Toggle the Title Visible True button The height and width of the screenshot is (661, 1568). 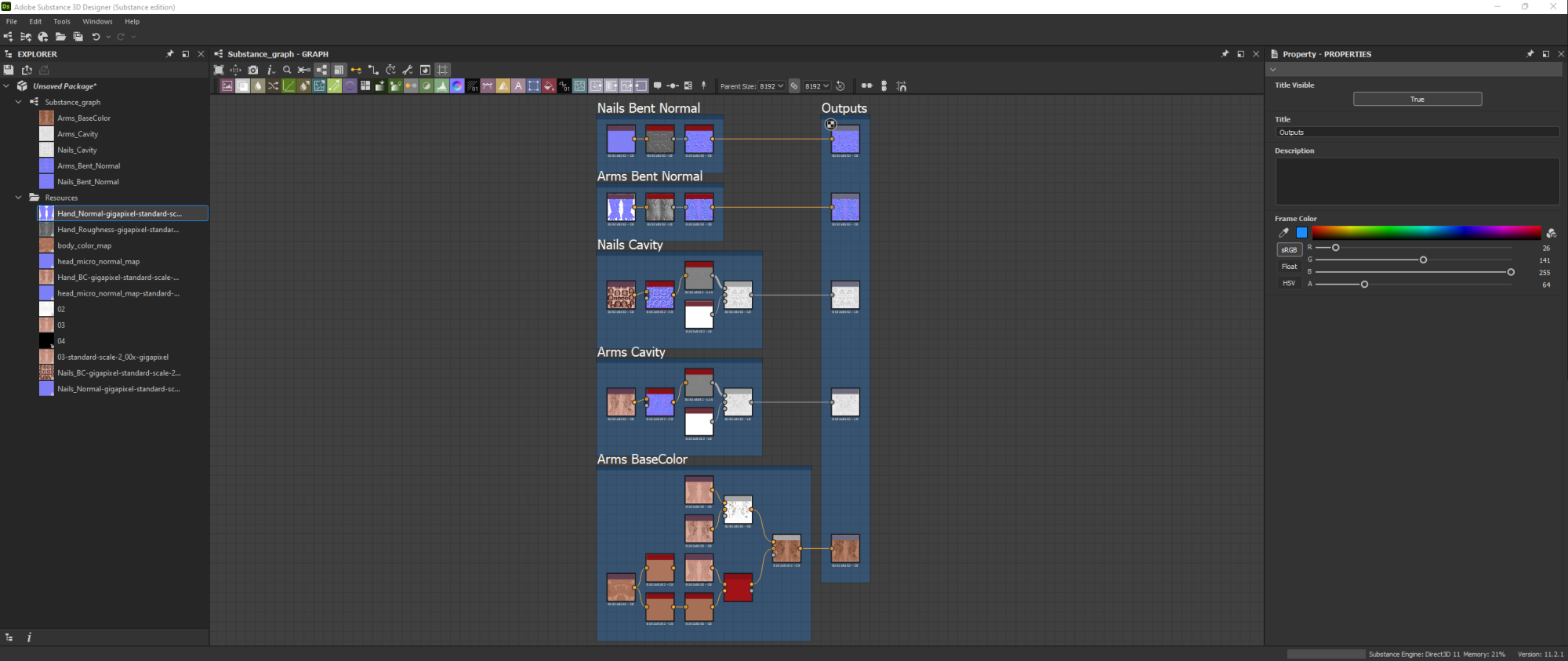pyautogui.click(x=1417, y=99)
